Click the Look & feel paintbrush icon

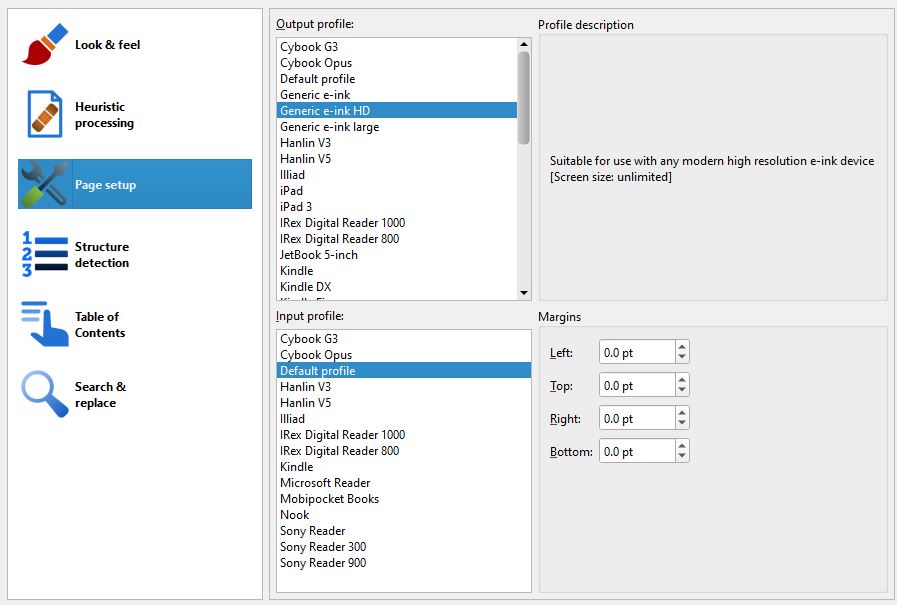coord(45,45)
